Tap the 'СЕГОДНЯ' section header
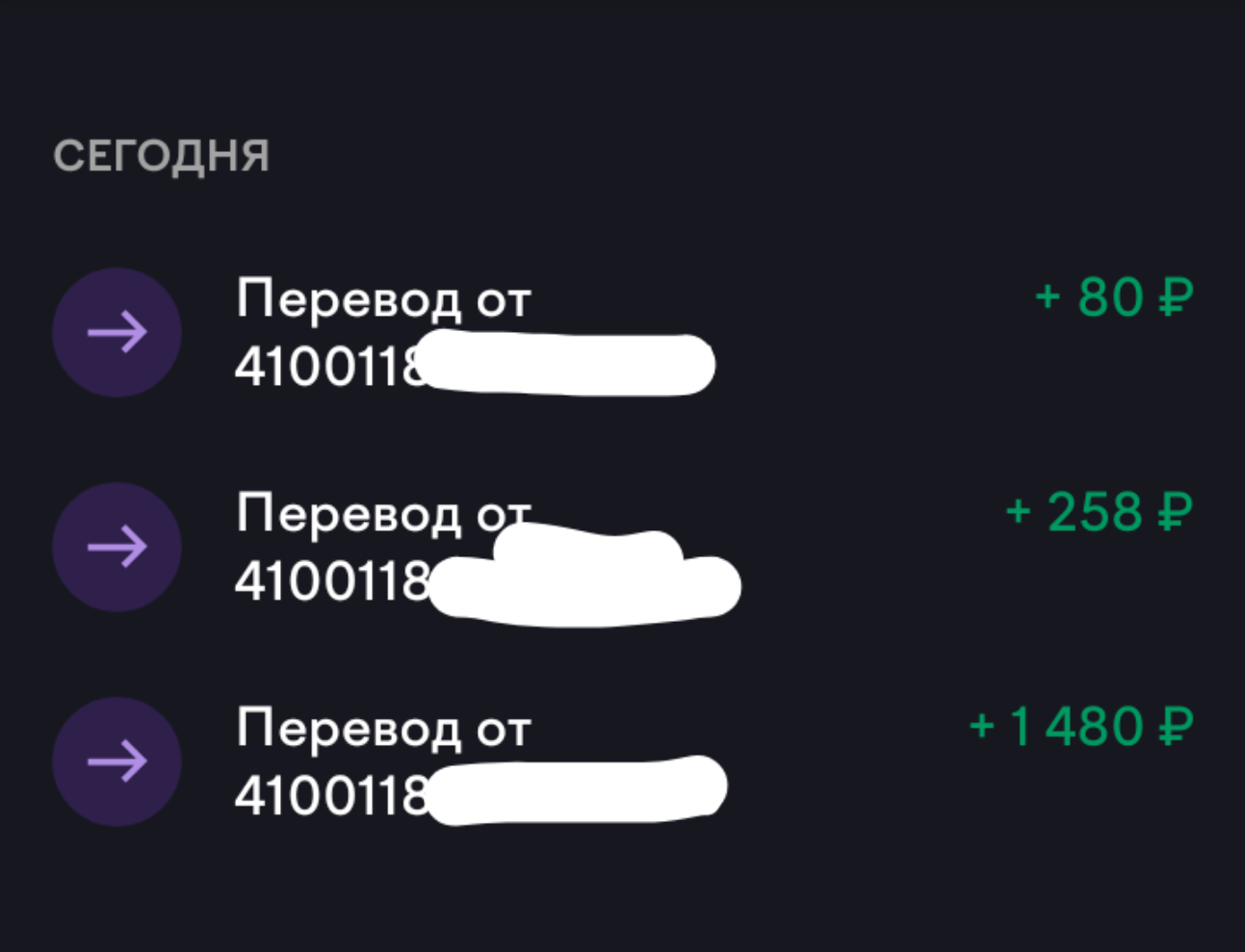This screenshot has height=952, width=1245. (161, 156)
